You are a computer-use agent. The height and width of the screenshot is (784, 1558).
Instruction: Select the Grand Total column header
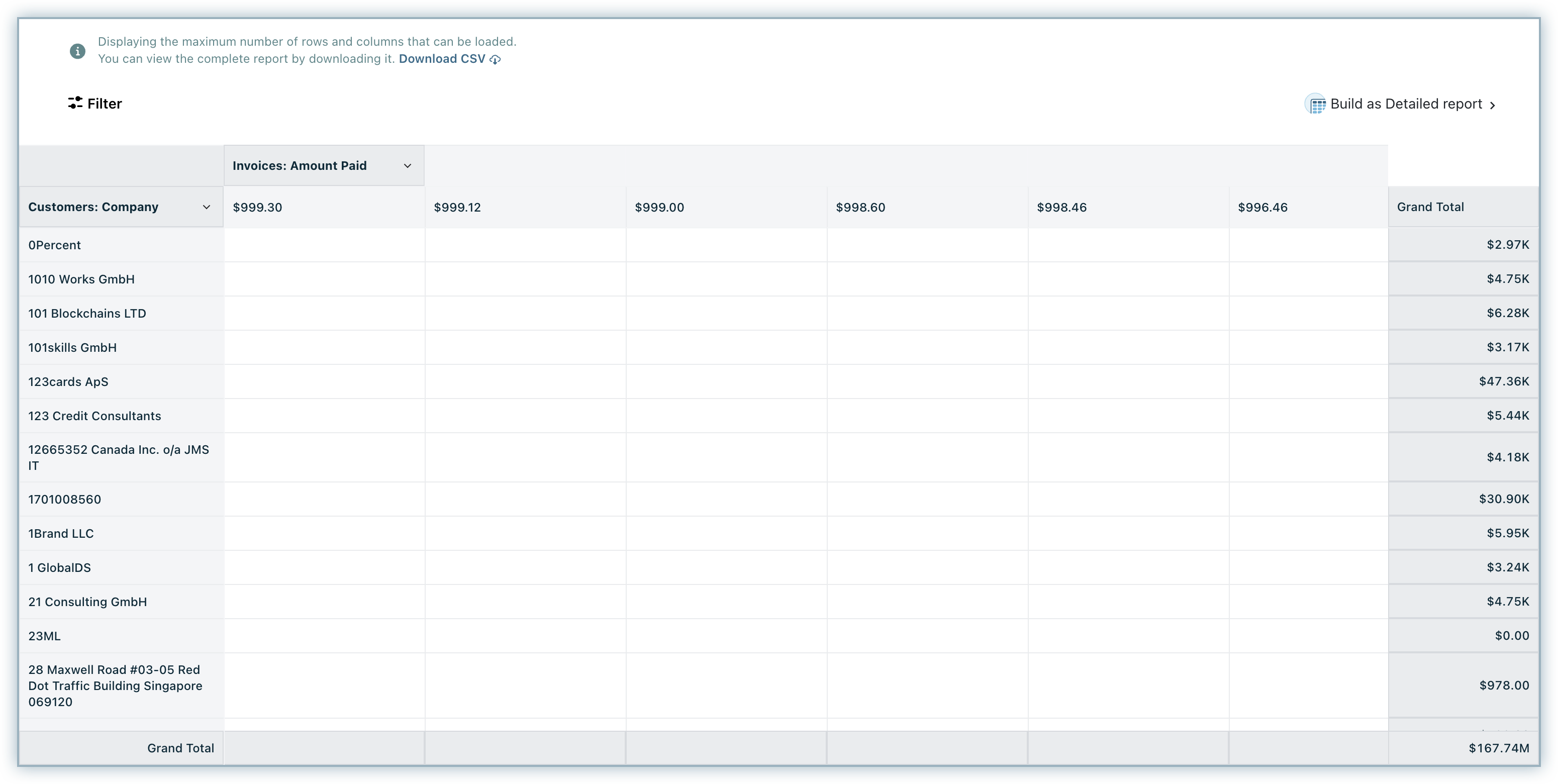[x=1430, y=207]
